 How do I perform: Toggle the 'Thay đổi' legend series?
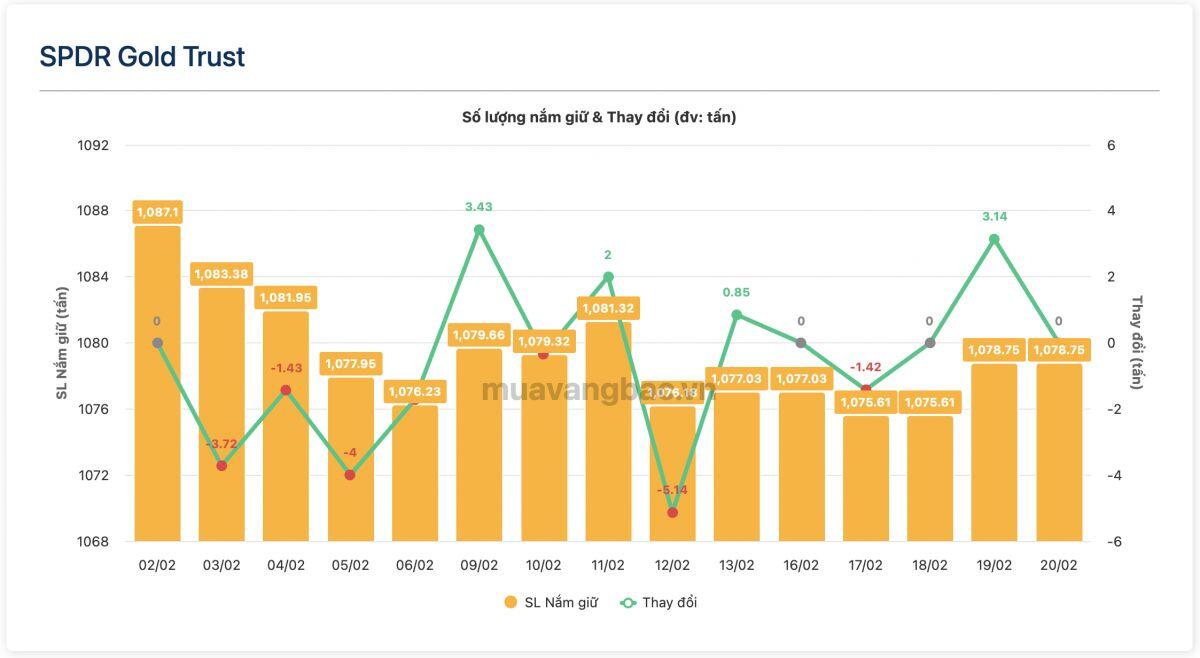click(660, 602)
